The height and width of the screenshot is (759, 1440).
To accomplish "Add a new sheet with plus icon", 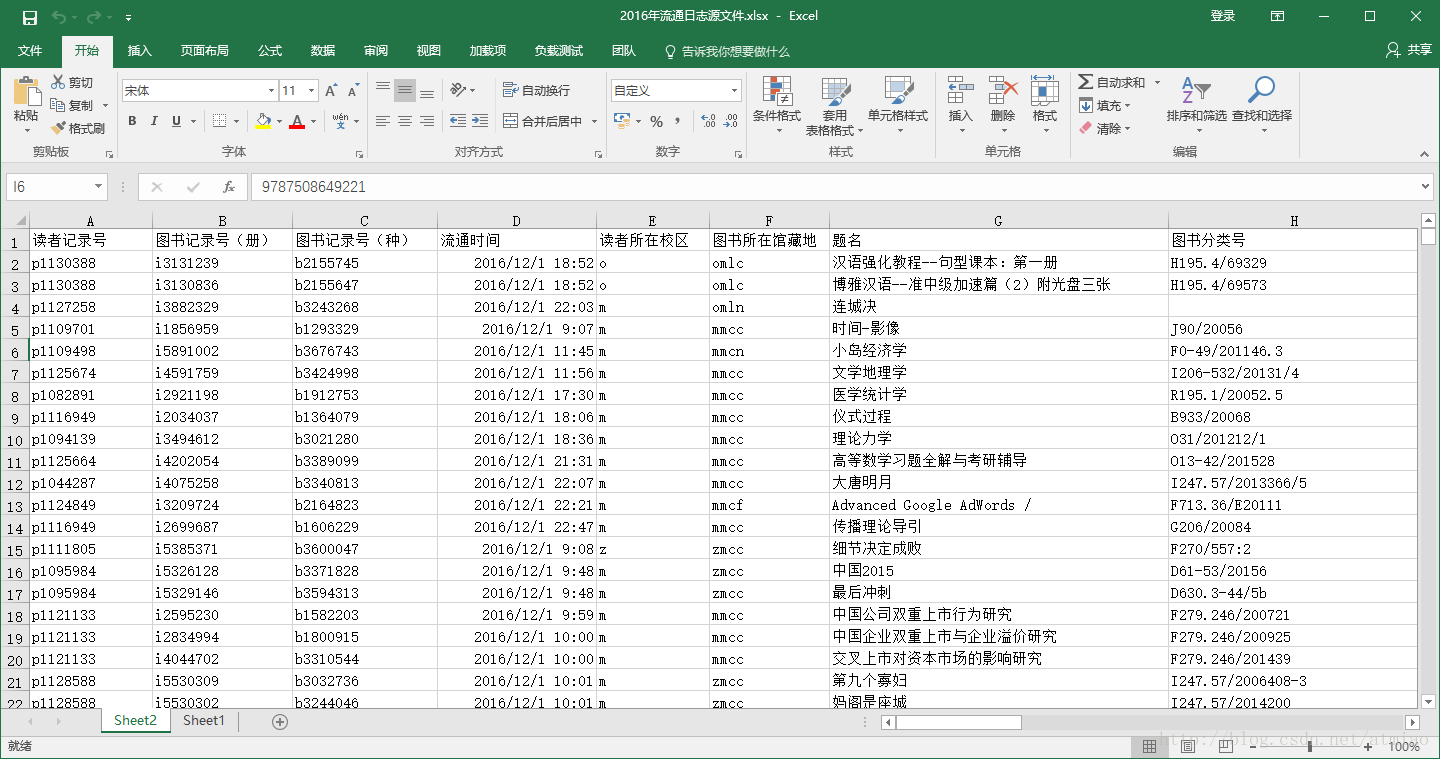I will pyautogui.click(x=280, y=722).
